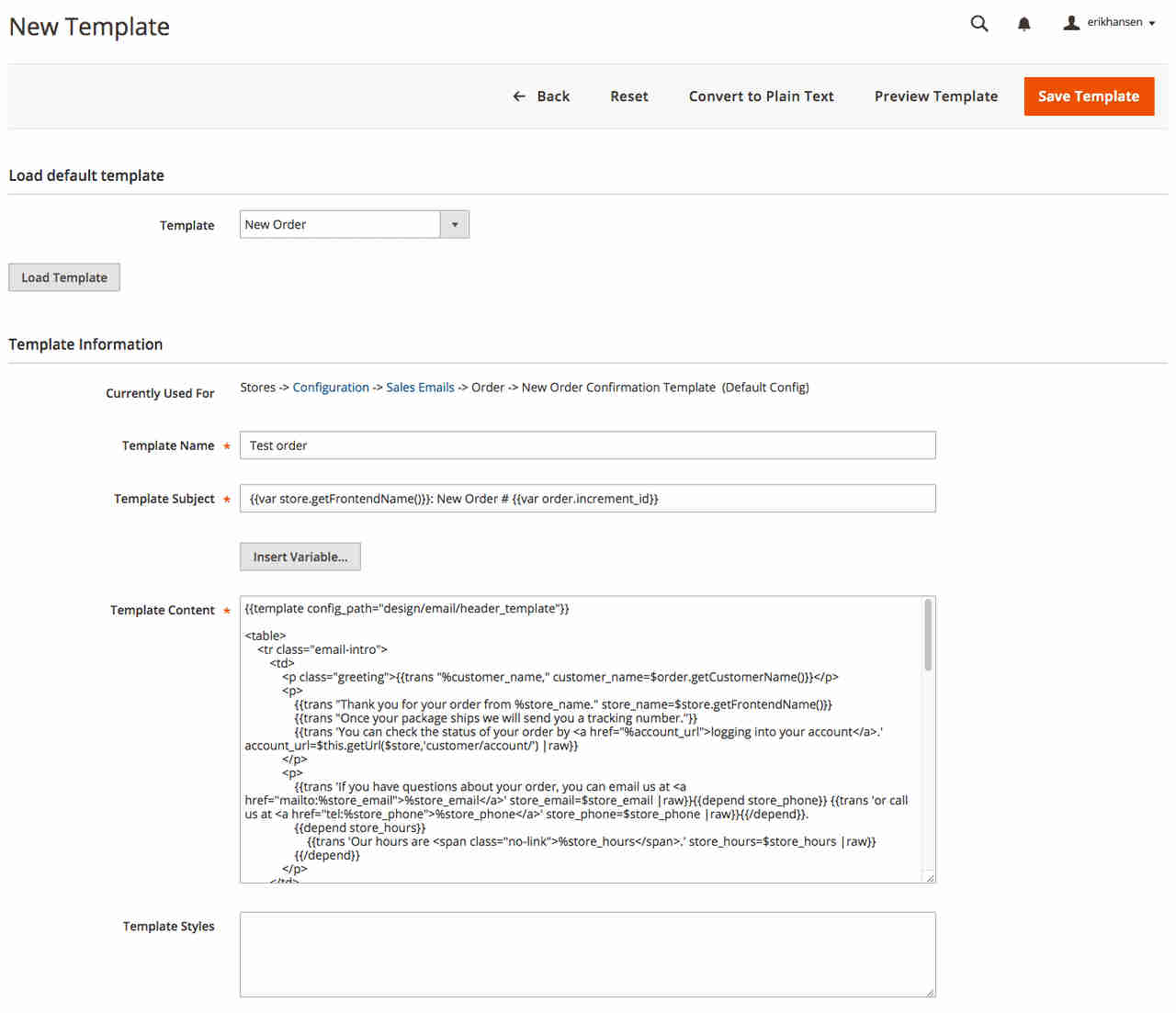
Task: Open Preview Template
Action: 936,96
